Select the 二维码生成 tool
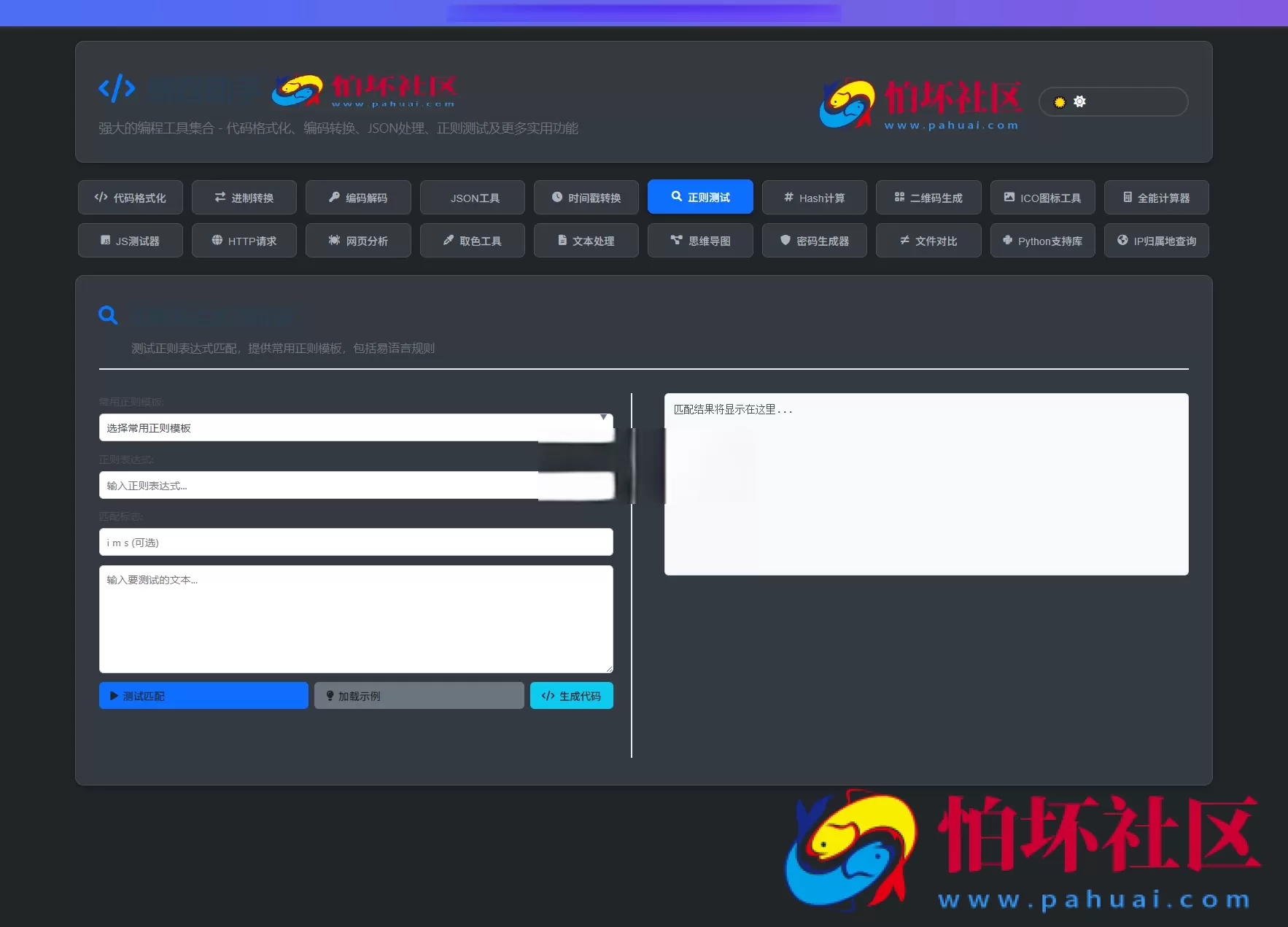The height and width of the screenshot is (927, 1288). [928, 197]
